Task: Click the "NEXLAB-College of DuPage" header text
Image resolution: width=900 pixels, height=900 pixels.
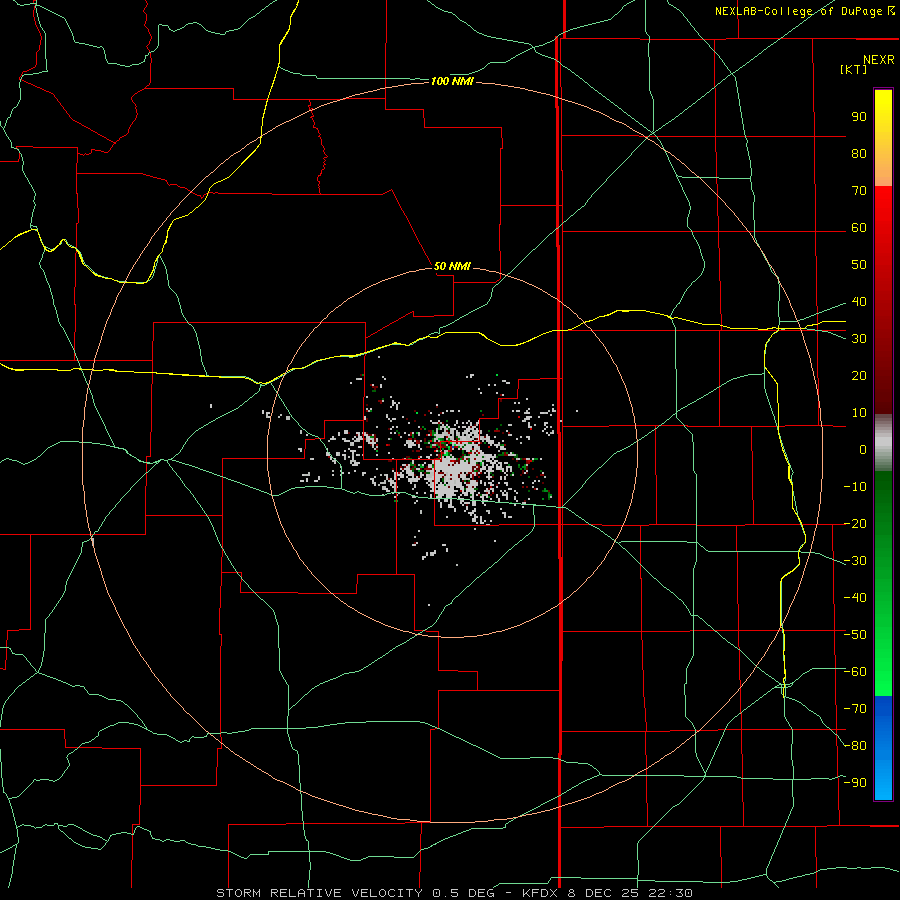Action: point(799,11)
